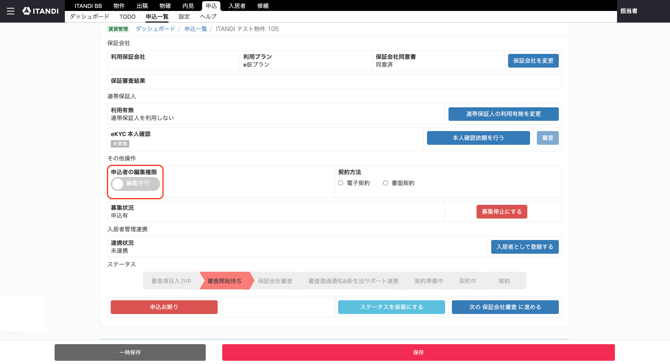670x364 pixels.
Task: Click the 担当者 label in header
Action: point(629,11)
